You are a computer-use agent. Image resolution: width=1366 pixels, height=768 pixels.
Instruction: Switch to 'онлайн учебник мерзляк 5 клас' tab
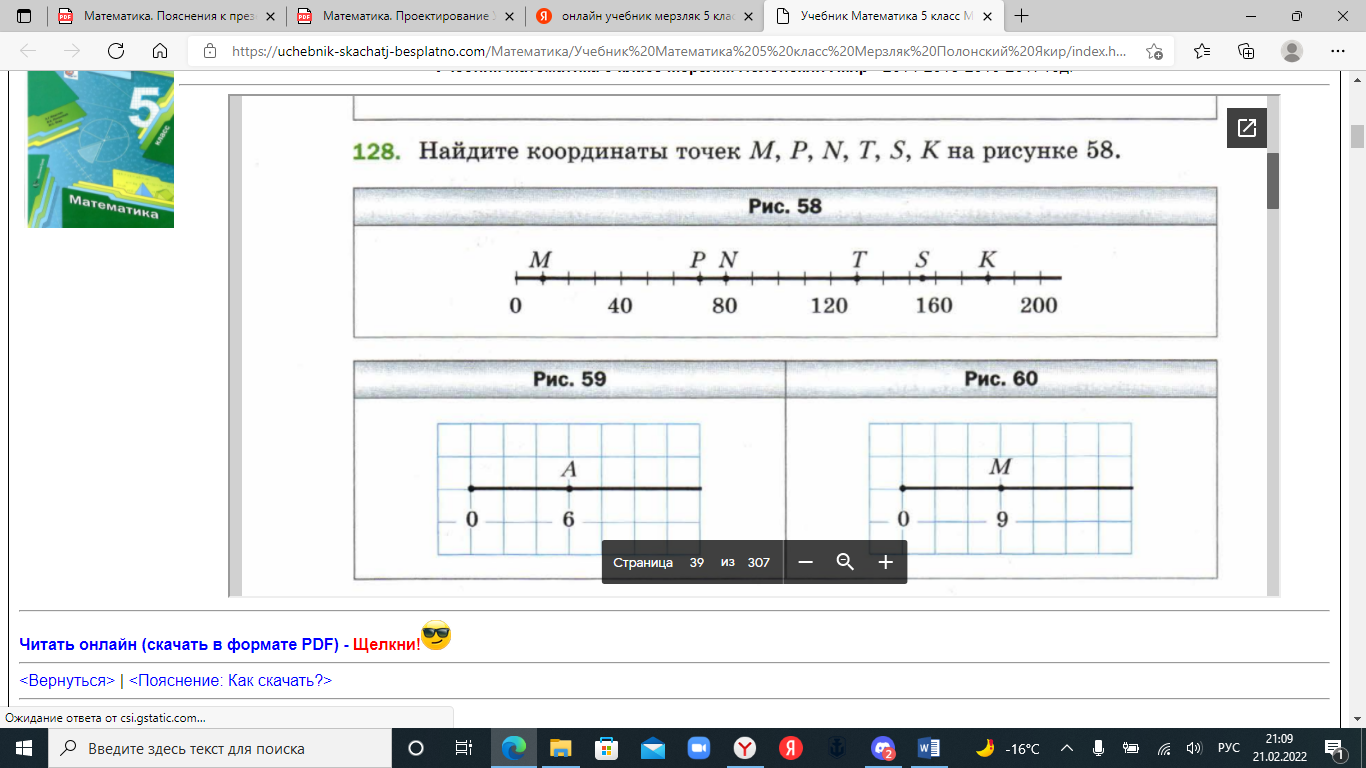643,16
